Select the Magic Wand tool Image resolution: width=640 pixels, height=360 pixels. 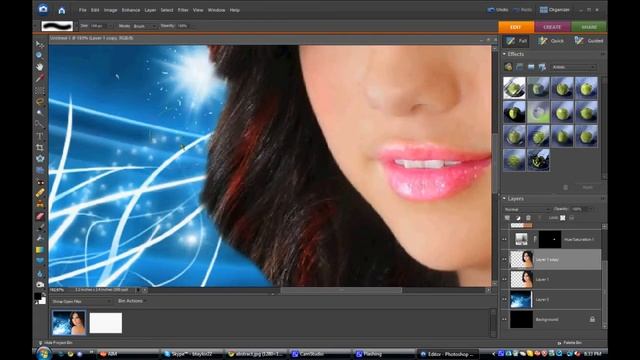(x=40, y=113)
